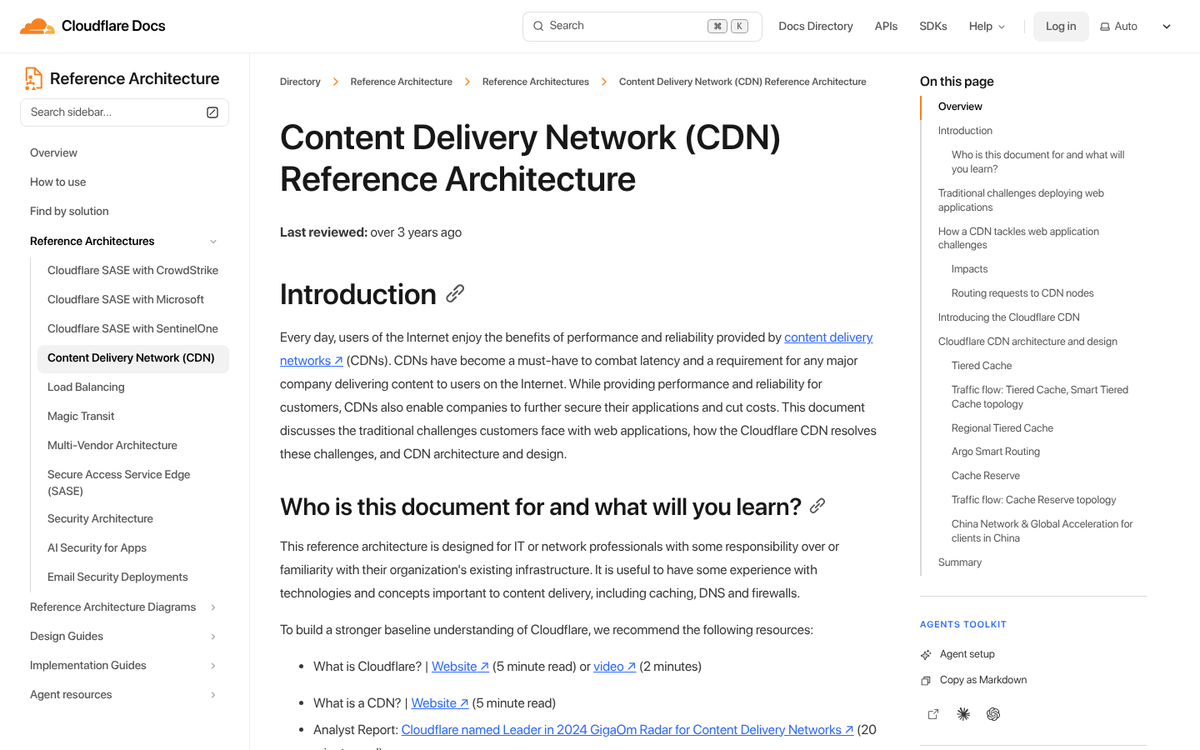This screenshot has height=750, width=1200.
Task: Click the Reference Architecture section icon
Action: 33,78
